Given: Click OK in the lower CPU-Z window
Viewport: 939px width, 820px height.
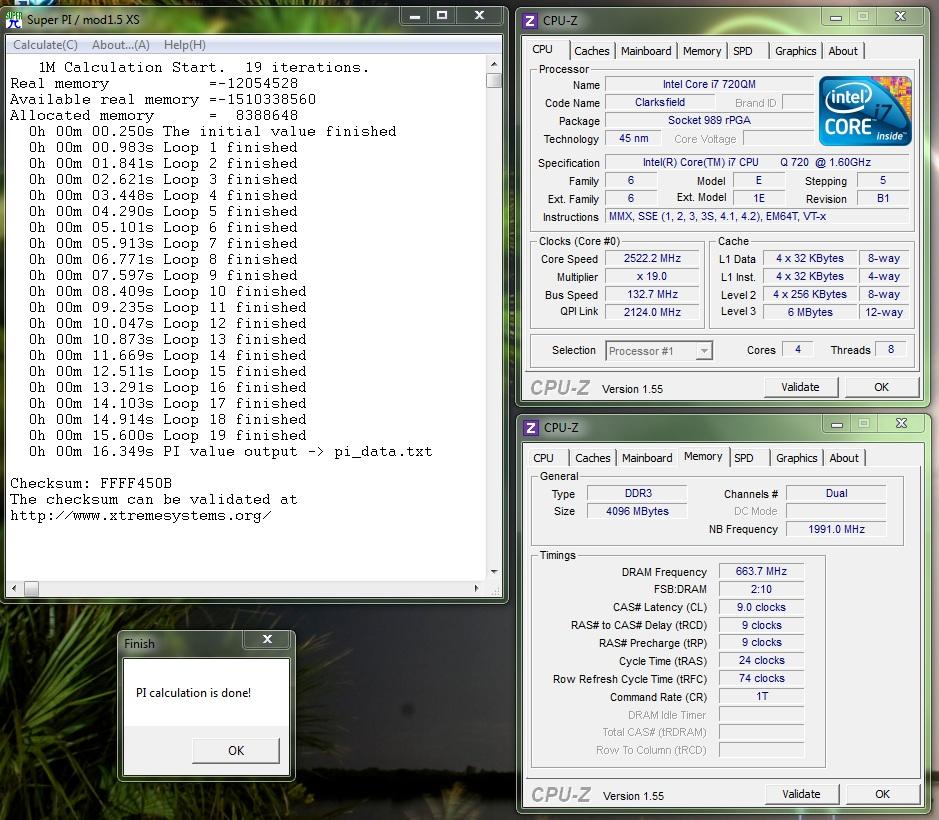Looking at the screenshot, I should tap(883, 794).
